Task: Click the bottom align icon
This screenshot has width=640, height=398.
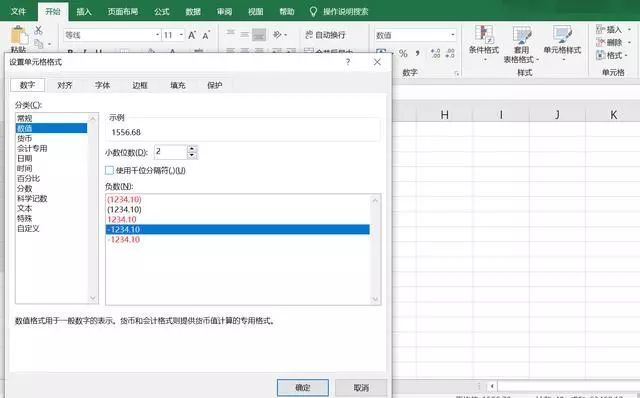Action: click(259, 35)
